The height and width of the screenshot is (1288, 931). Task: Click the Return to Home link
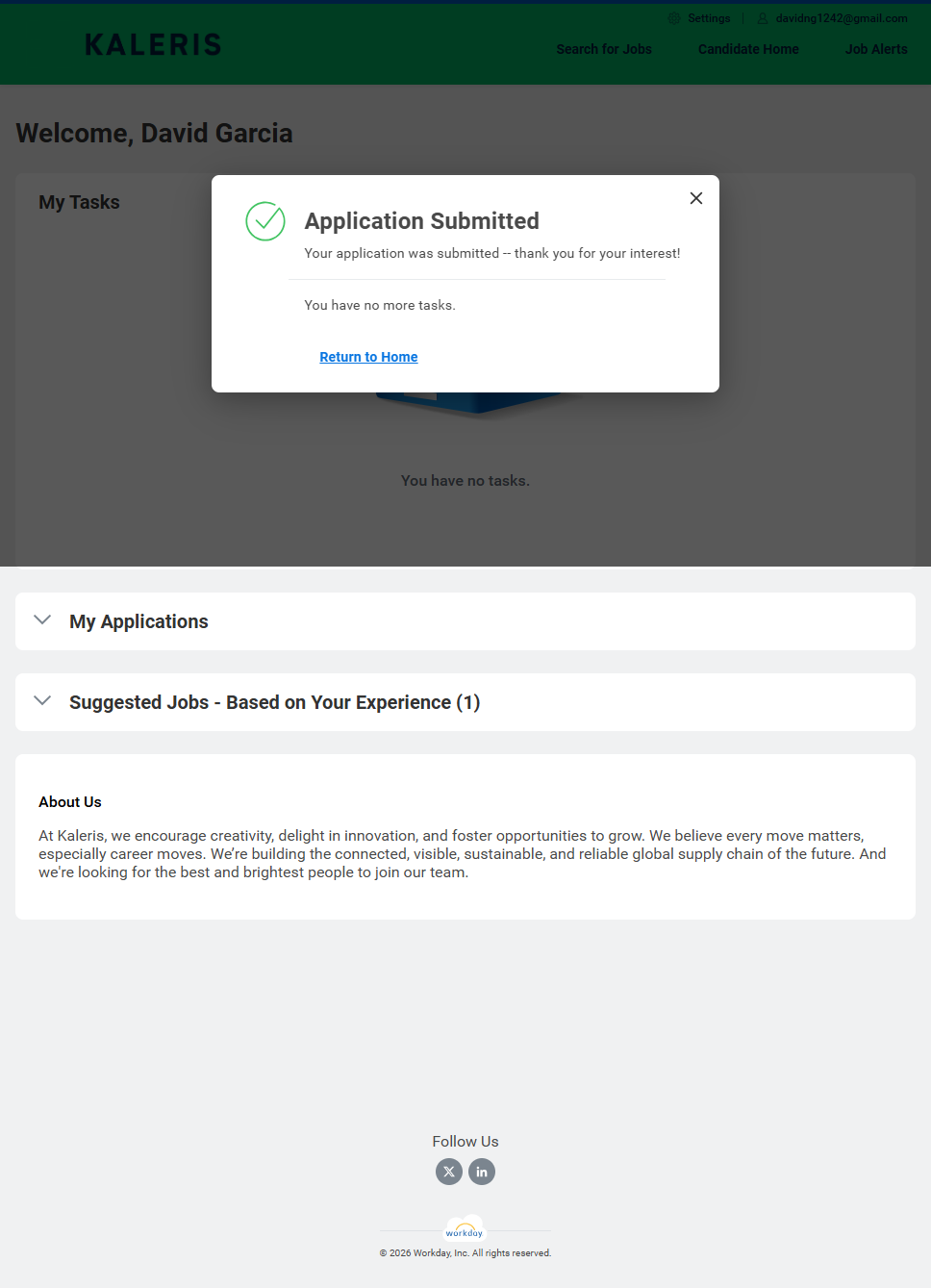[368, 357]
